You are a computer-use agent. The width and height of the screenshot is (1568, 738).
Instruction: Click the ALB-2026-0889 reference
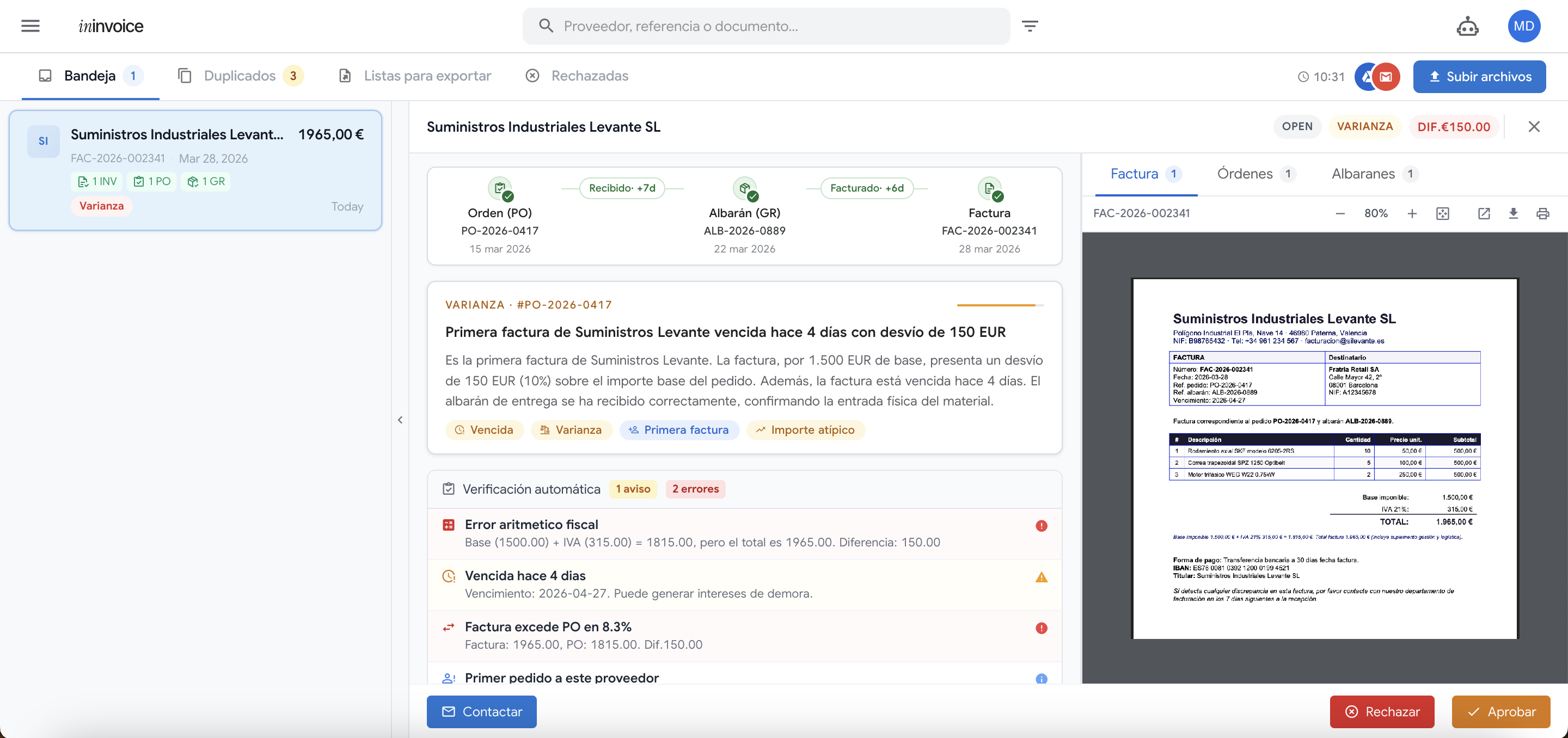[x=744, y=231]
